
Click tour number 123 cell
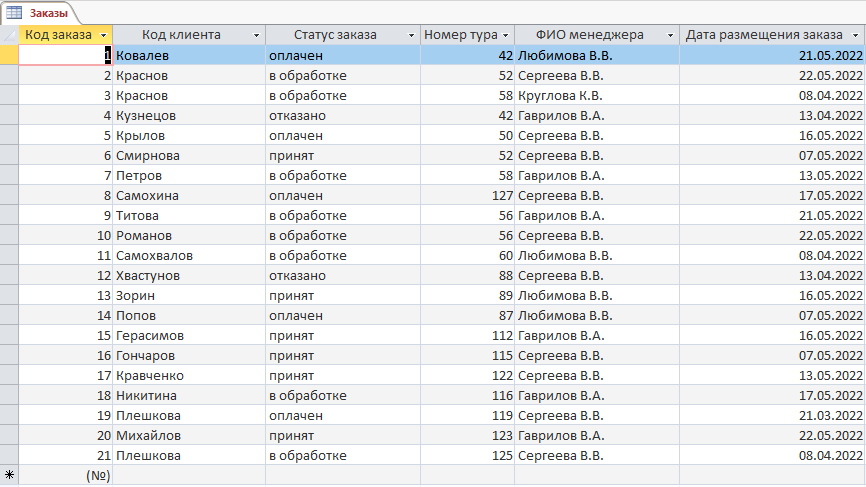point(467,436)
